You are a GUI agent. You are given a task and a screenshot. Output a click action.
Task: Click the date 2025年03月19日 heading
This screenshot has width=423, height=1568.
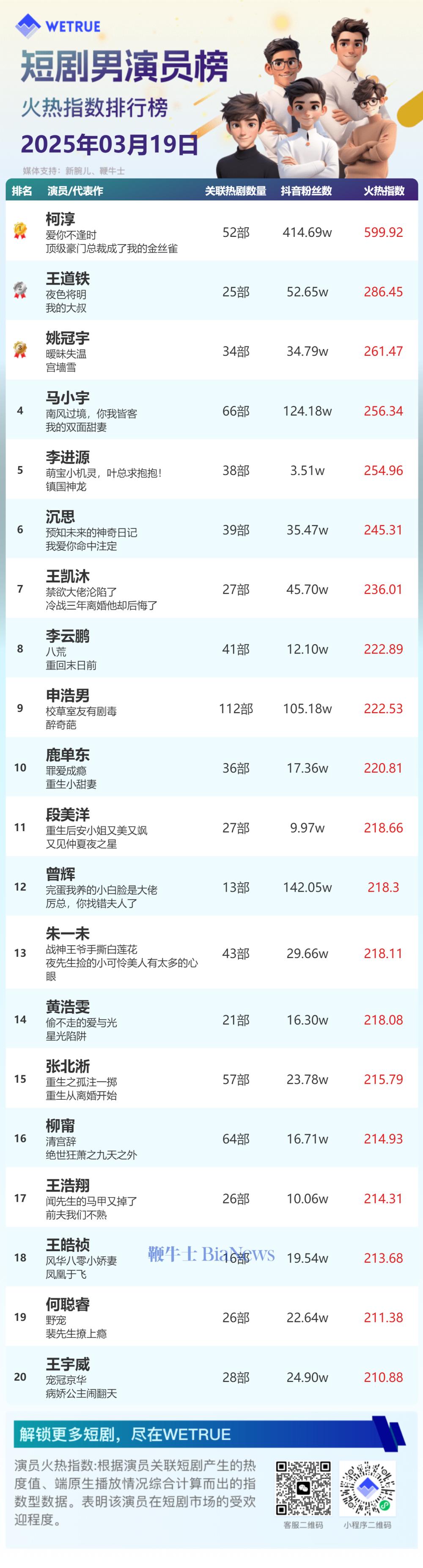point(110,144)
